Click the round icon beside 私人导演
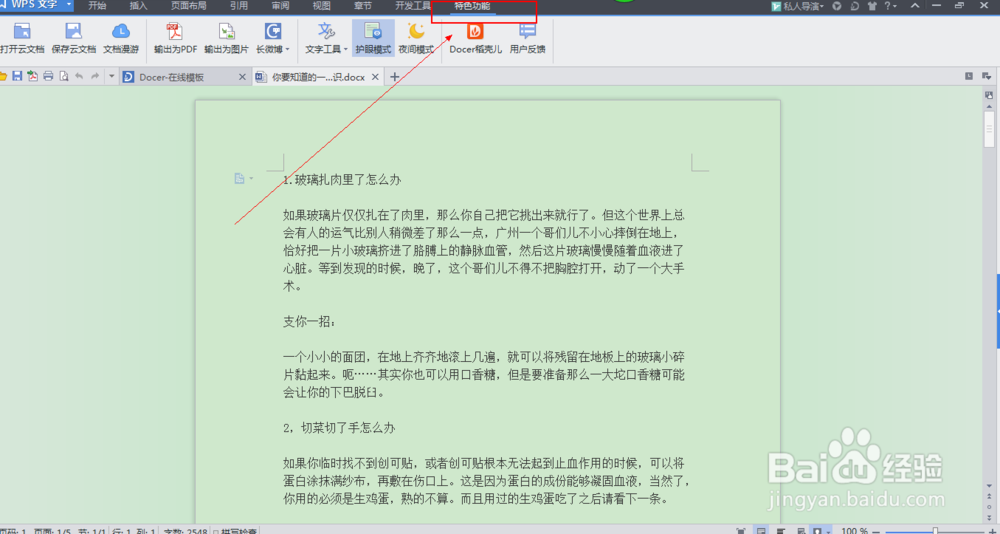This screenshot has height=534, width=1000. coord(837,6)
